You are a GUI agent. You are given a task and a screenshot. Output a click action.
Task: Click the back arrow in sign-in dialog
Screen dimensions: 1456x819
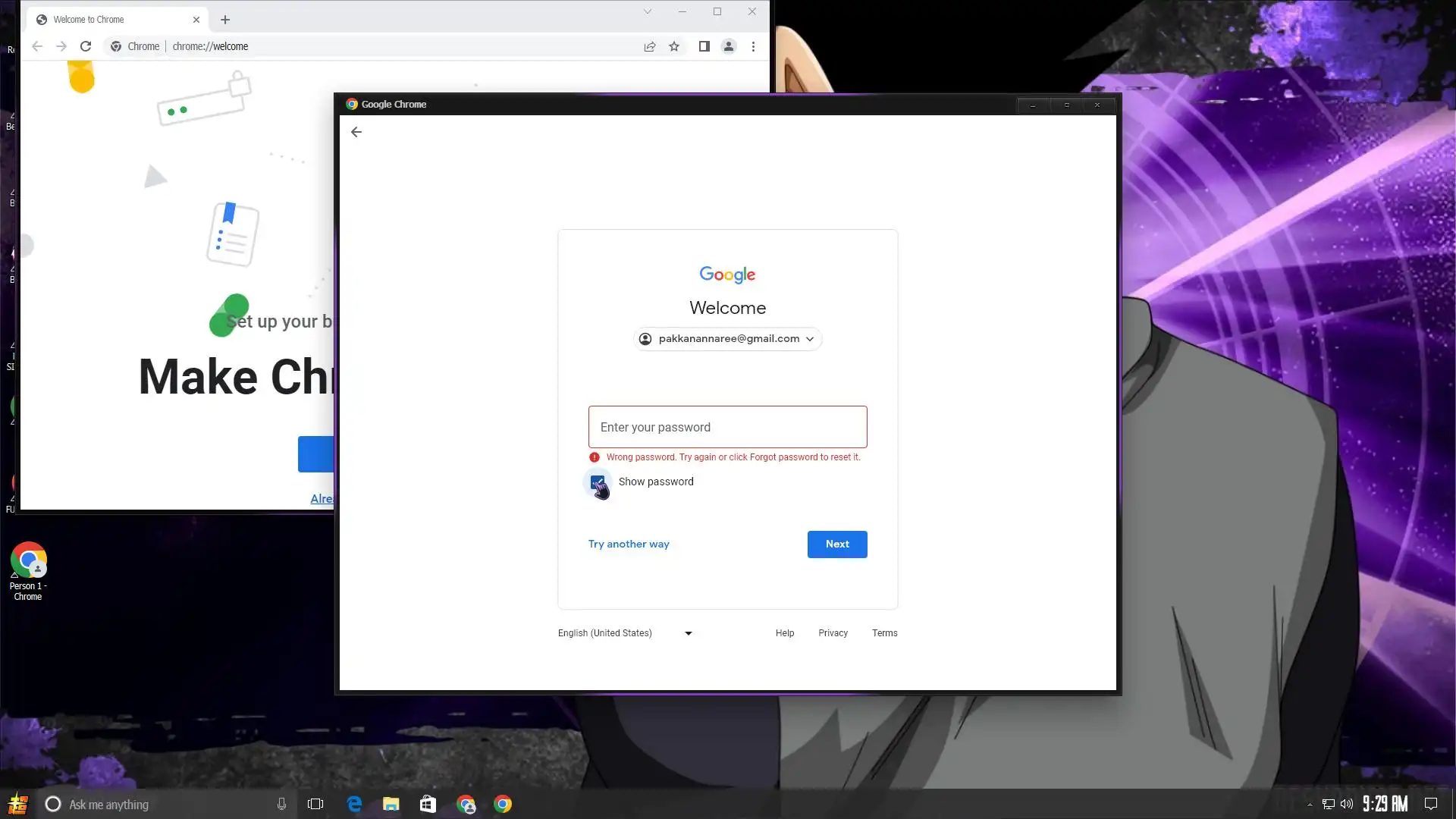[356, 132]
